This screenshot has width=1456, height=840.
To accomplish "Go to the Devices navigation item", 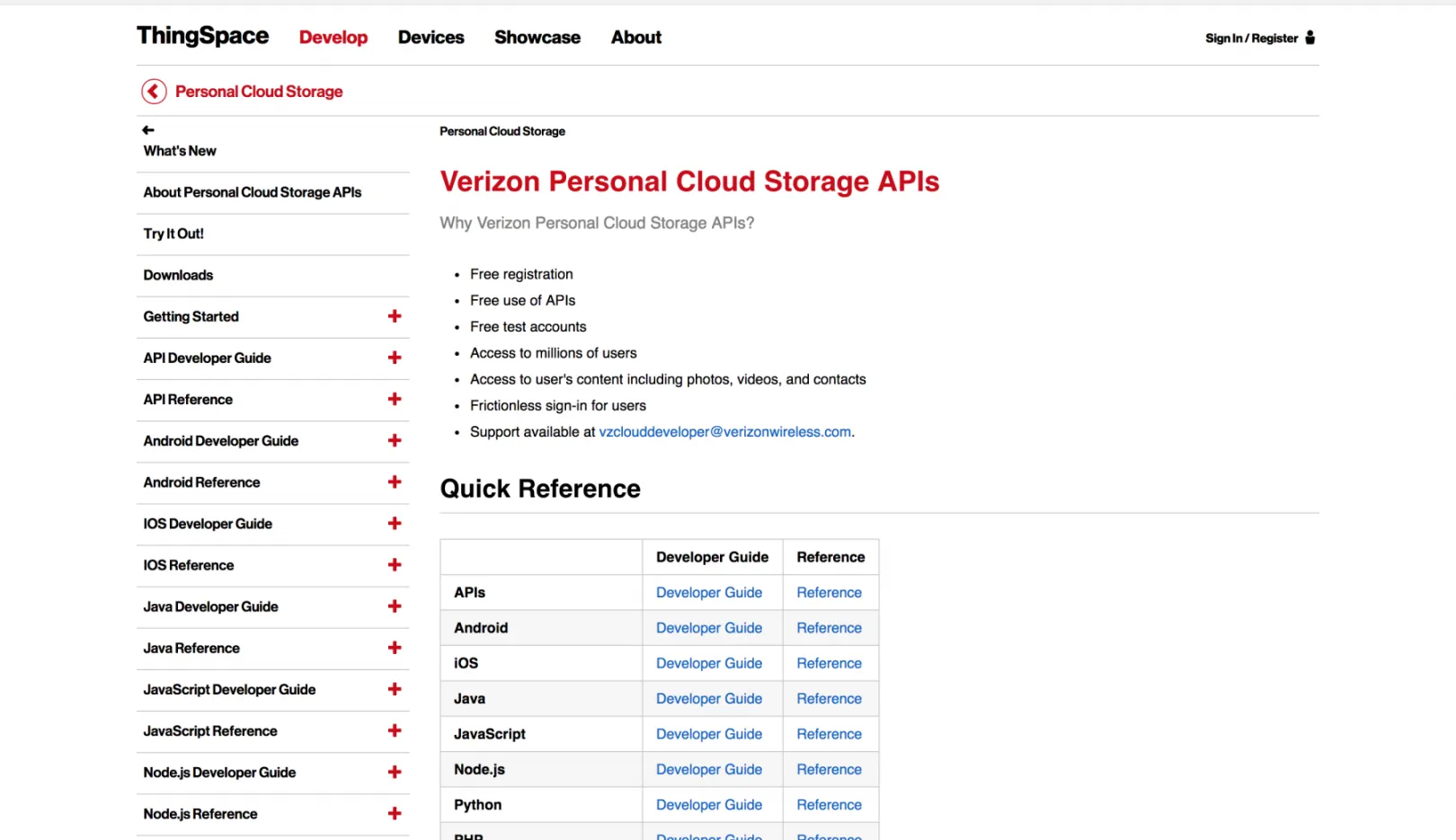I will coord(431,38).
